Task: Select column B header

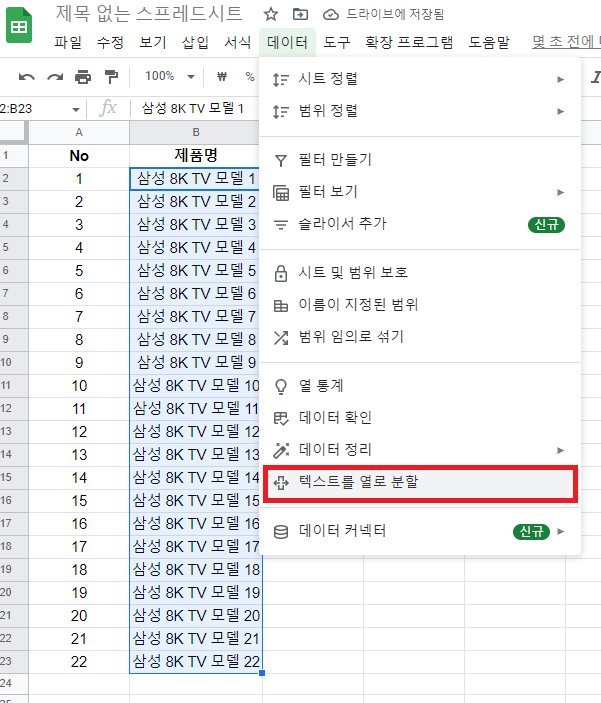Action: point(196,133)
